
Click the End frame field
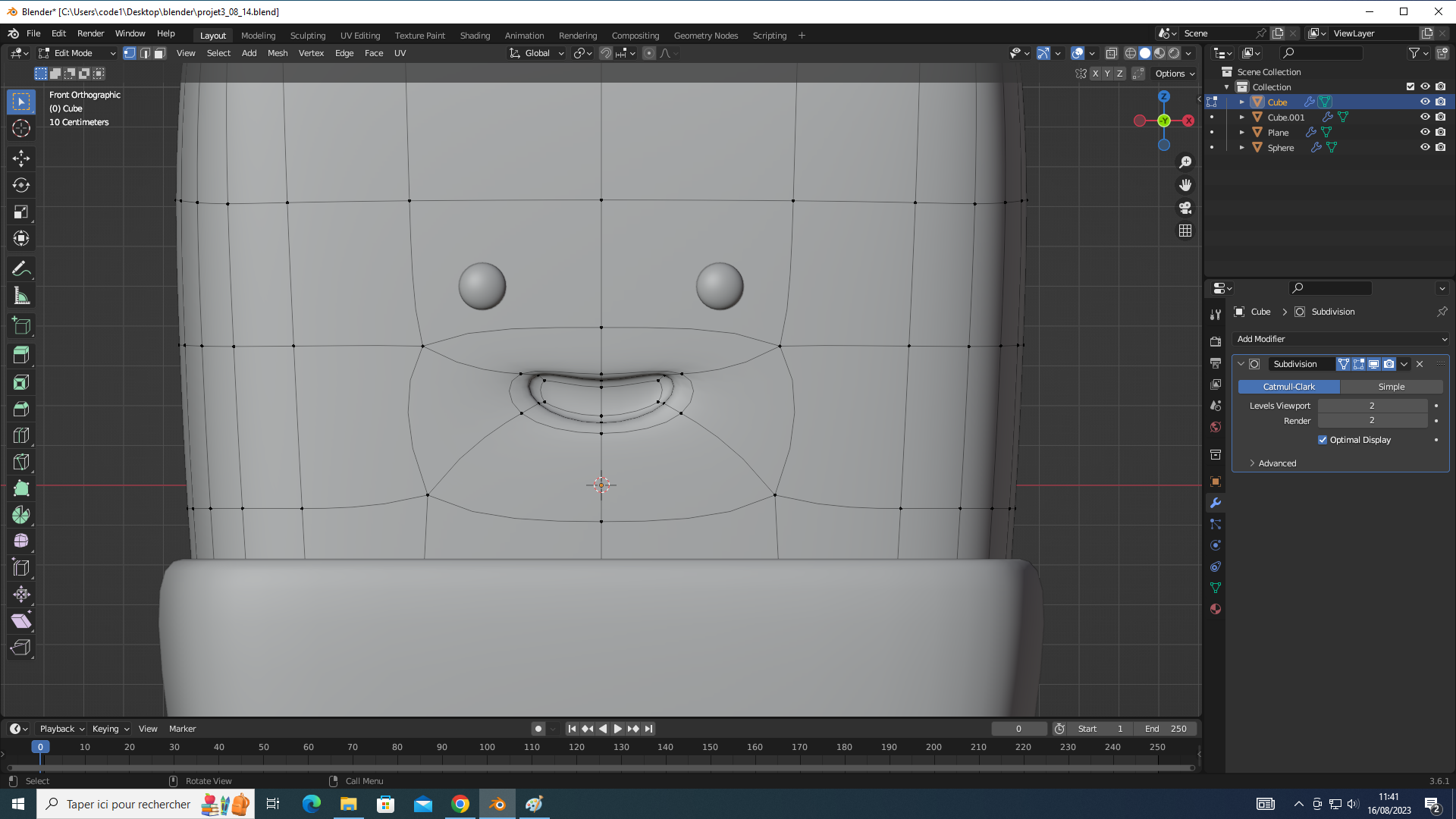pos(1166,729)
